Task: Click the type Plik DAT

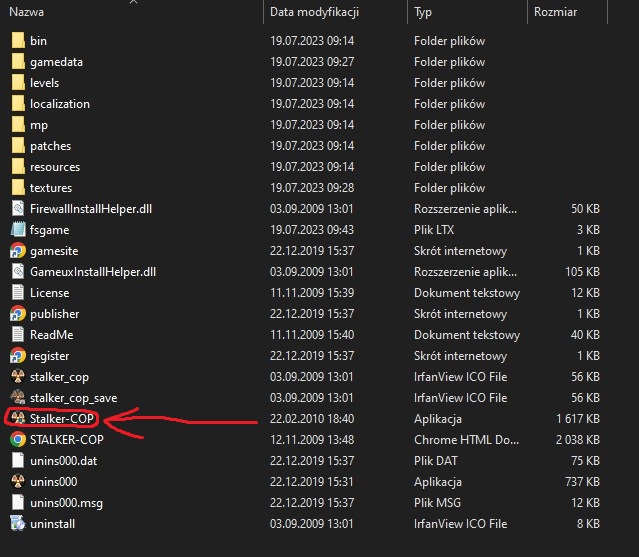Action: 435,460
